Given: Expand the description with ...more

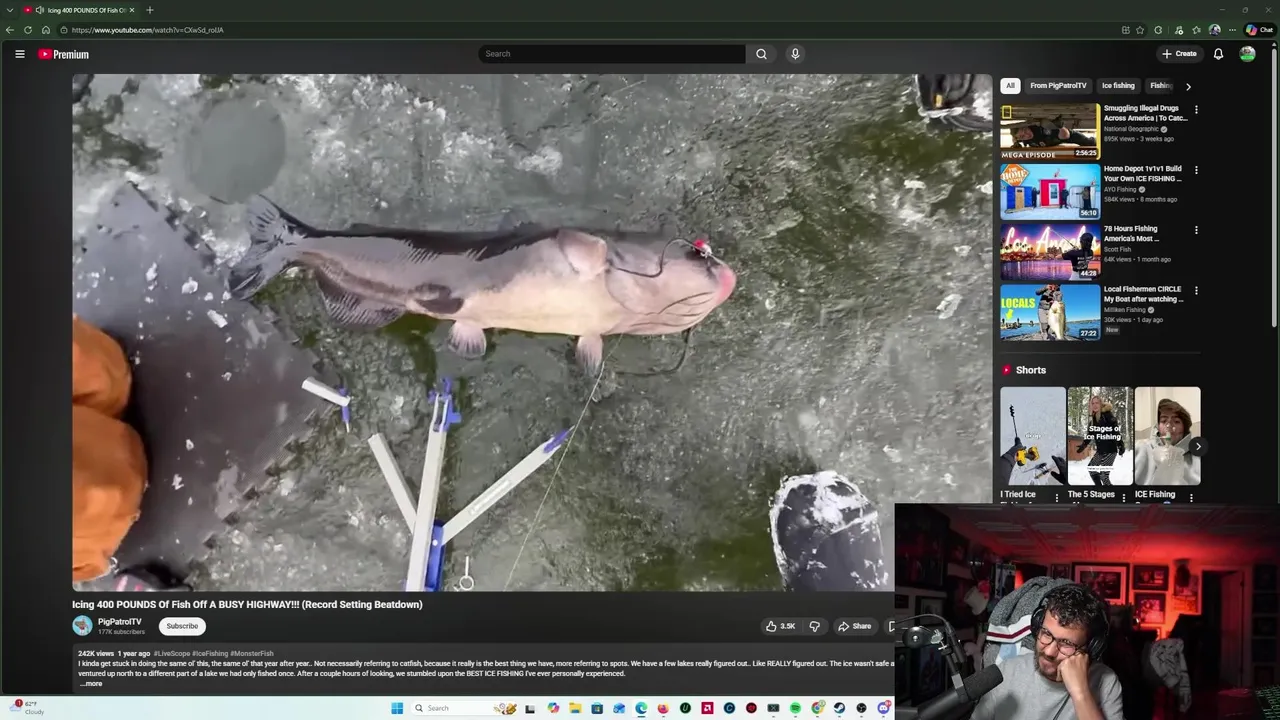Looking at the screenshot, I should (x=91, y=684).
